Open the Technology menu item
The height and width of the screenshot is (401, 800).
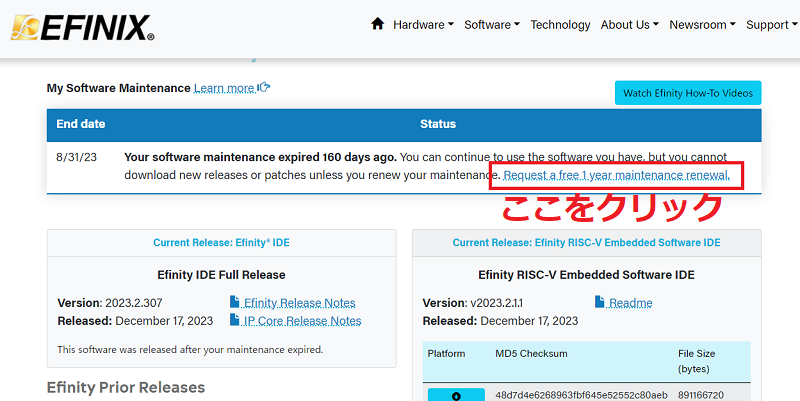coord(560,24)
